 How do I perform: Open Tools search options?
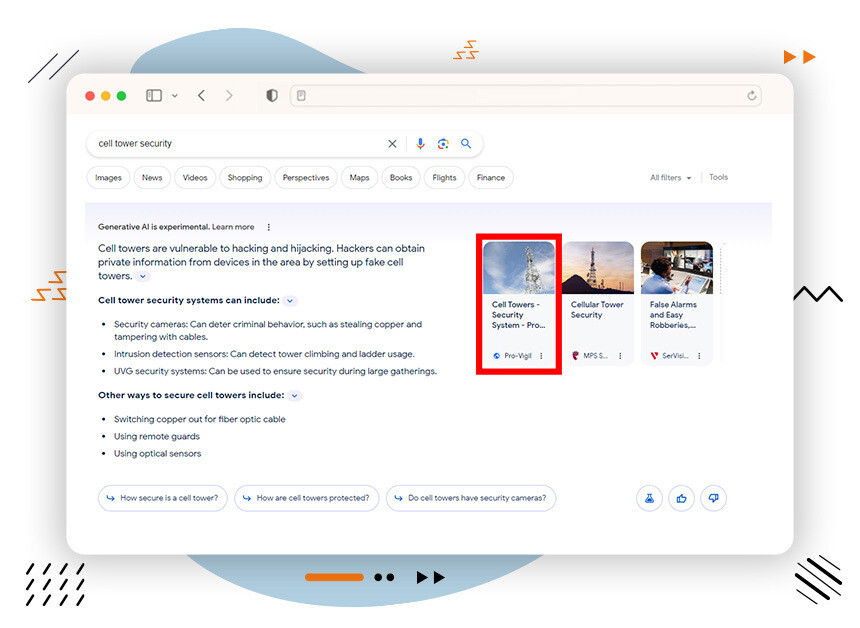tap(719, 178)
